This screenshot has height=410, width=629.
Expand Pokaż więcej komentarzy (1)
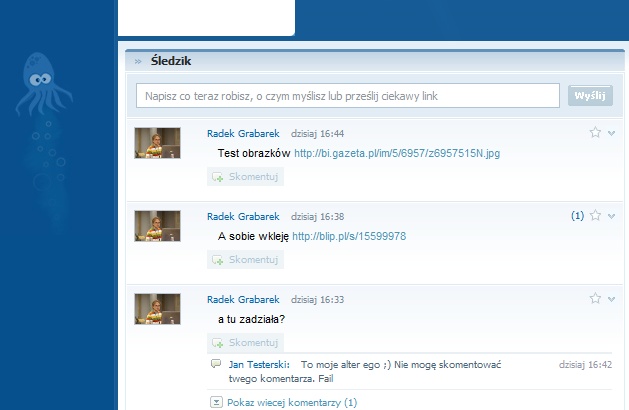[x=292, y=402]
